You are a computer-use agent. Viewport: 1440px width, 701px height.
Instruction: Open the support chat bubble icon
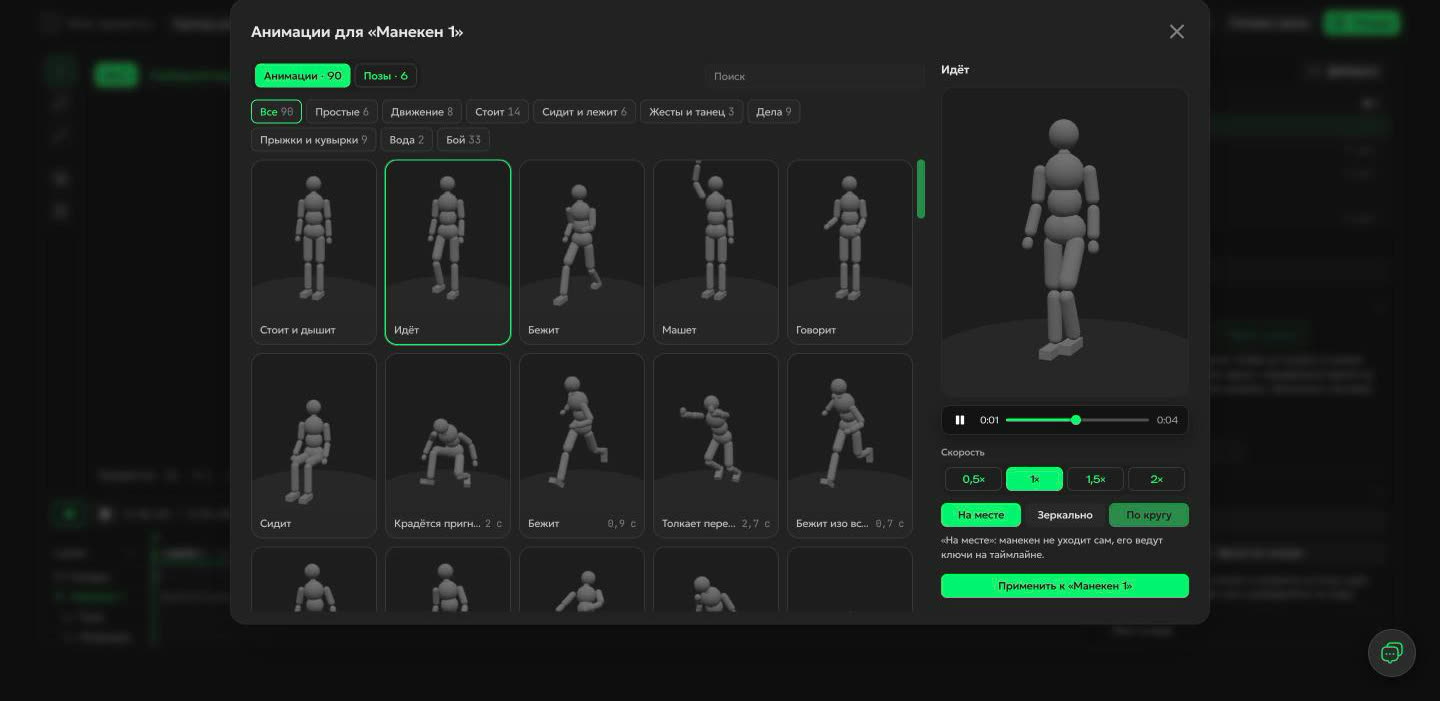click(1391, 653)
